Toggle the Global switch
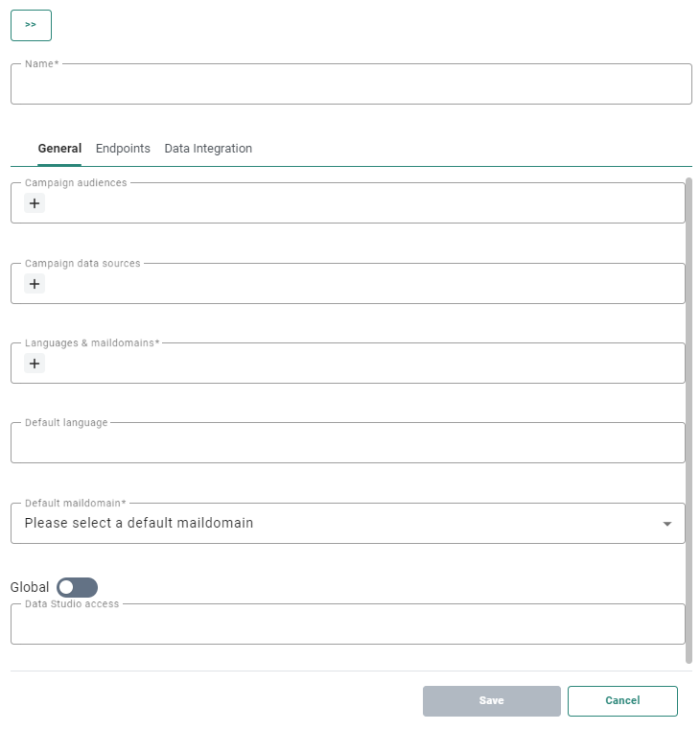700x730 pixels. 77,587
